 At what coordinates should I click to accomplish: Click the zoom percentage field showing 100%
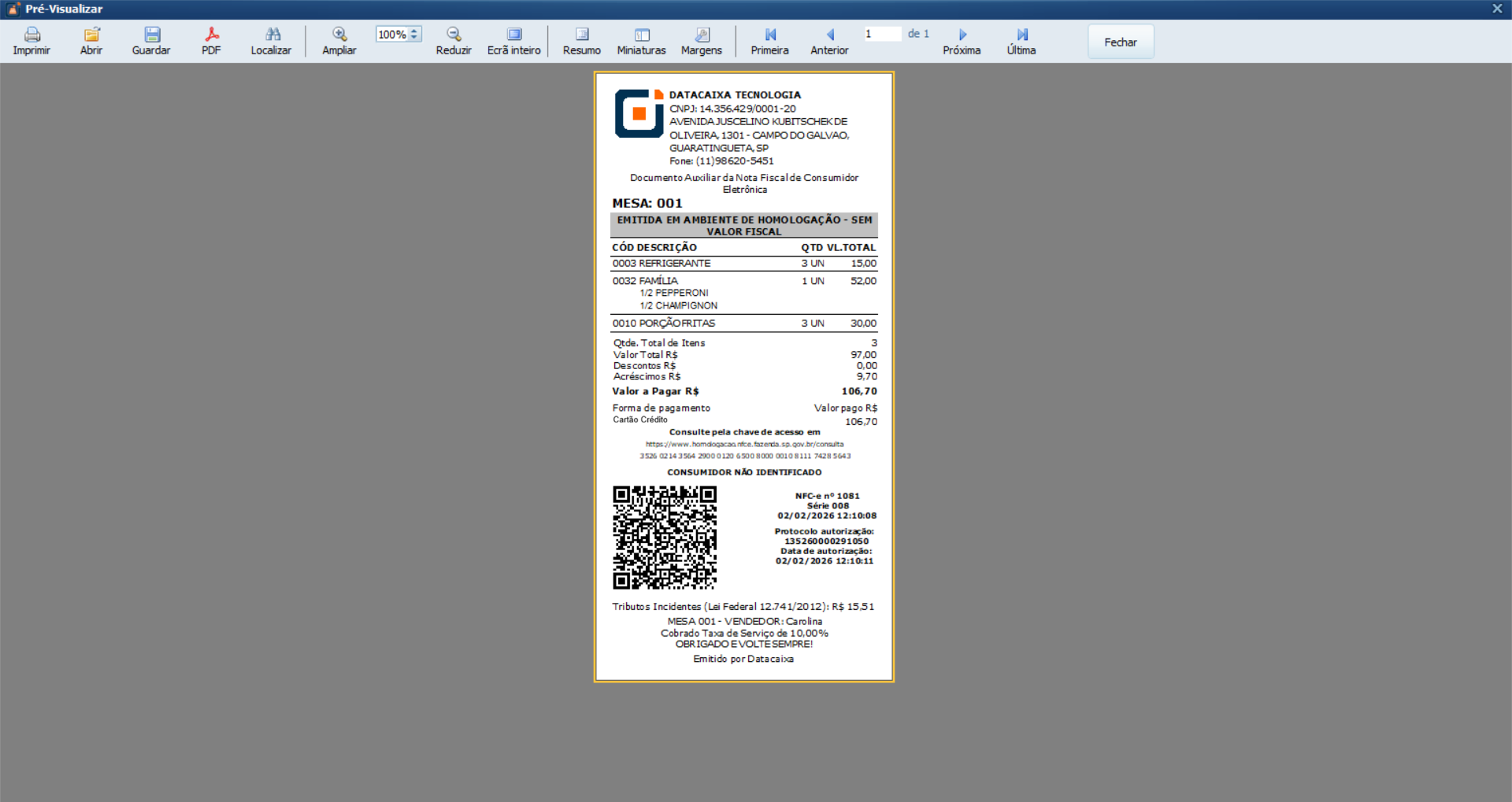[392, 35]
